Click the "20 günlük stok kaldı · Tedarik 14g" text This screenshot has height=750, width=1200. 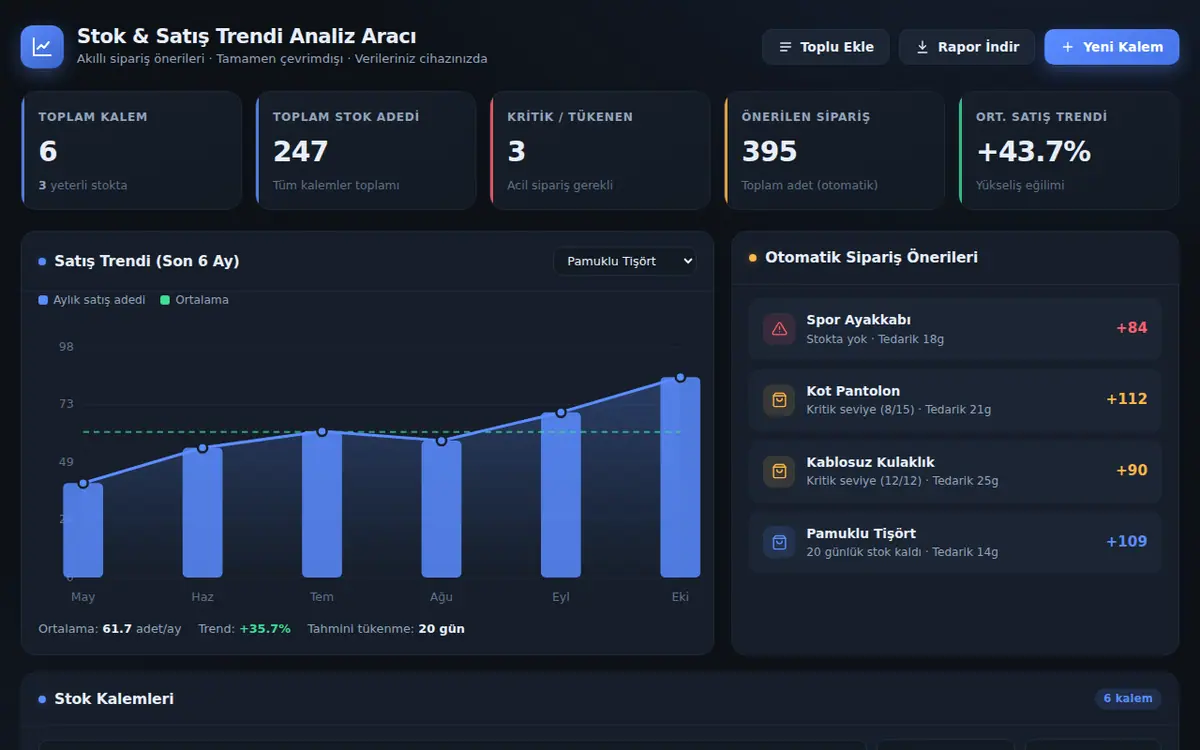(902, 552)
